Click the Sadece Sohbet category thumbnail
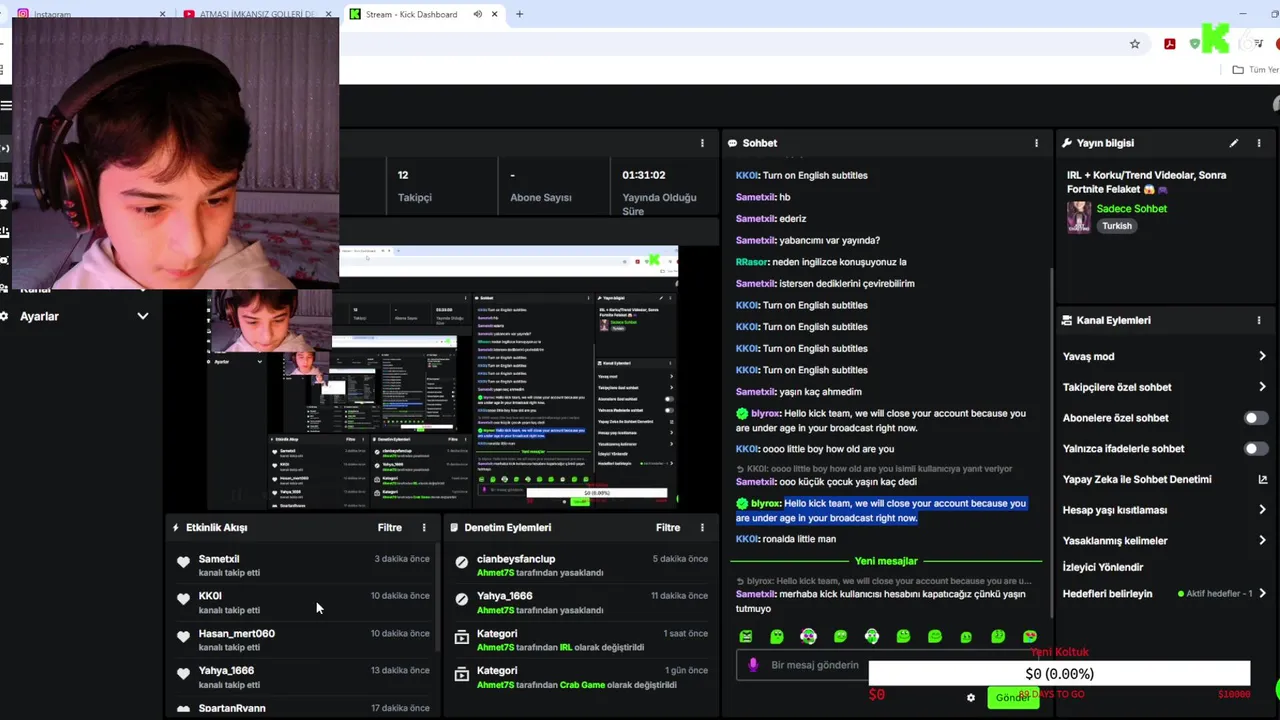1280x720 pixels. coord(1078,216)
